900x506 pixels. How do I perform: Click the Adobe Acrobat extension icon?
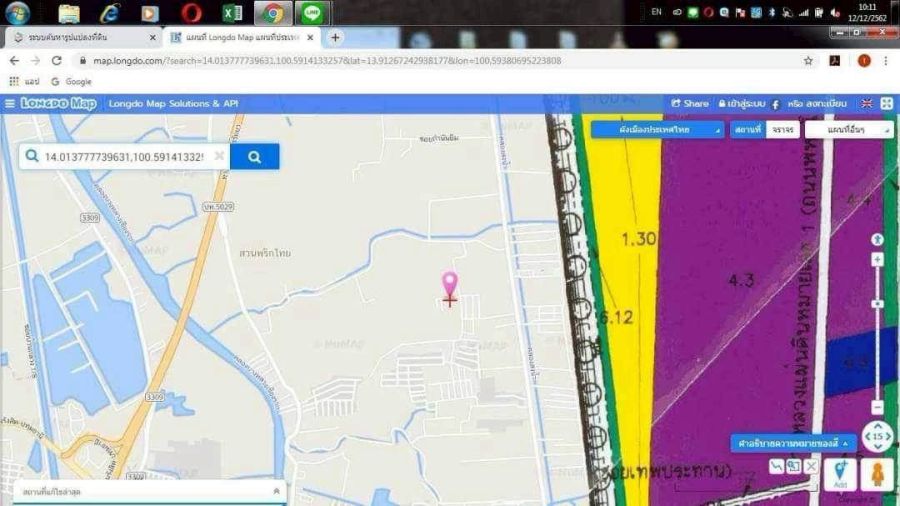(835, 61)
